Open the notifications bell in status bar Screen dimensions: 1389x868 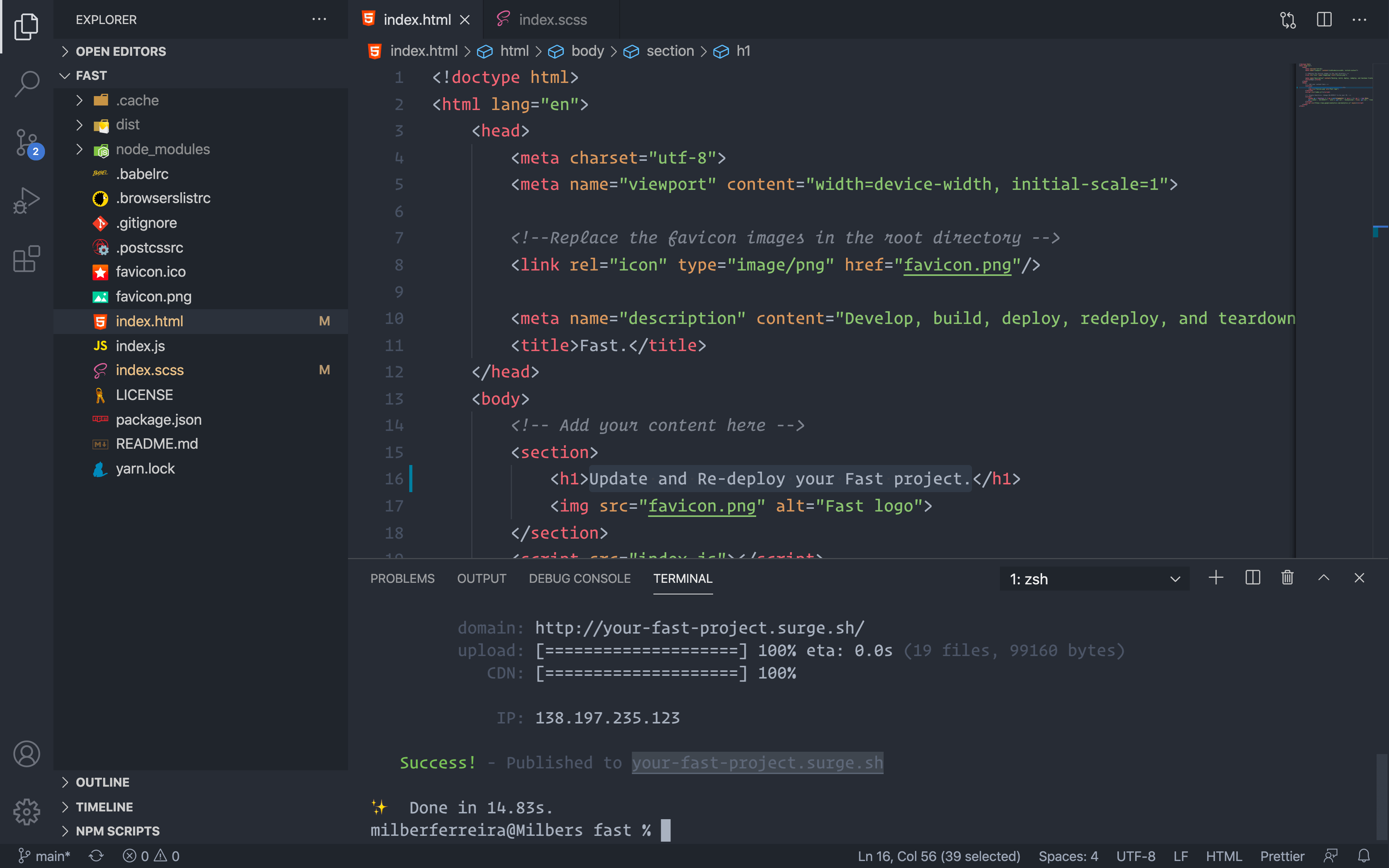pos(1364,856)
